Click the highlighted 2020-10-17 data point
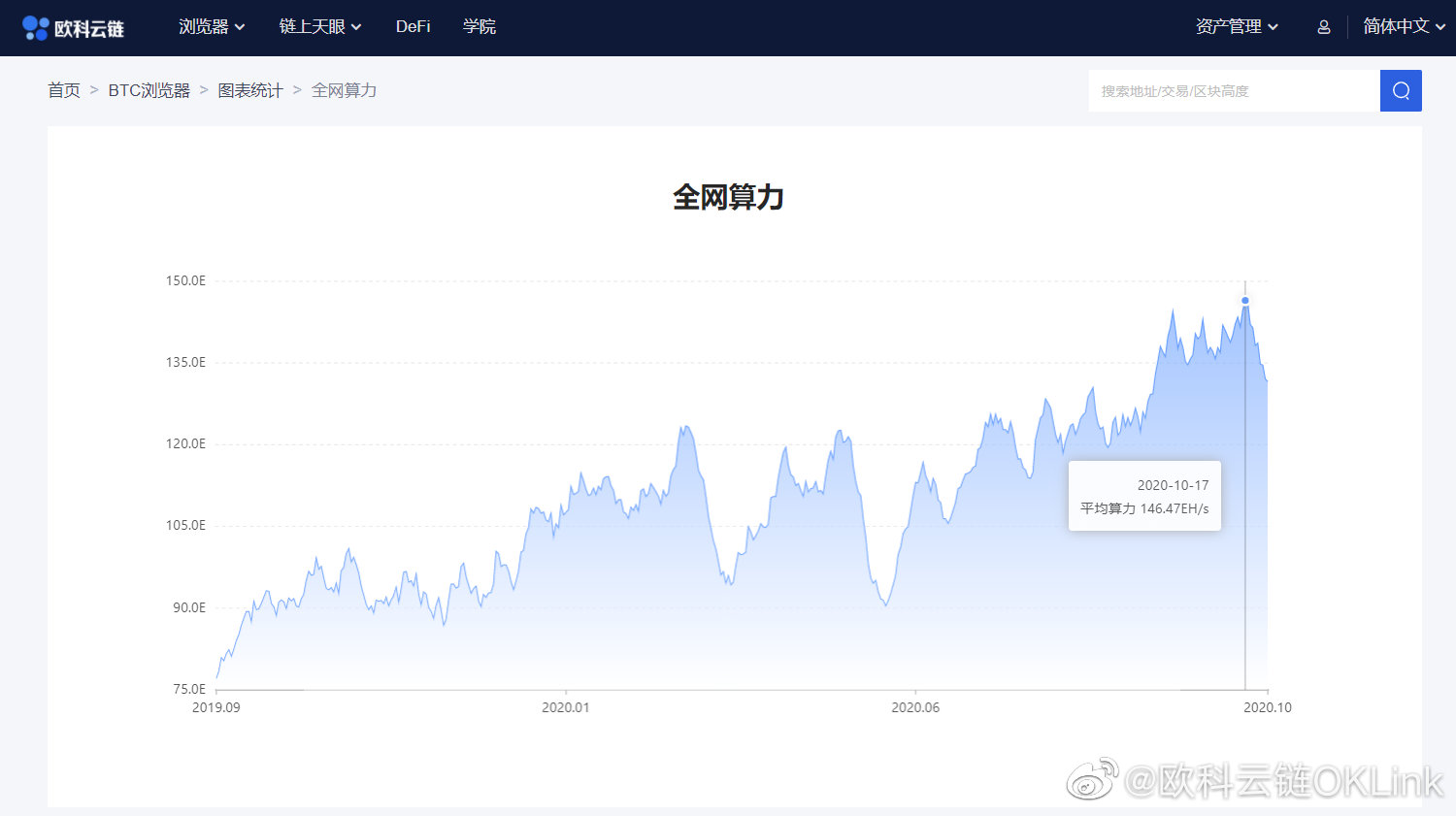This screenshot has height=816, width=1456. tap(1245, 301)
